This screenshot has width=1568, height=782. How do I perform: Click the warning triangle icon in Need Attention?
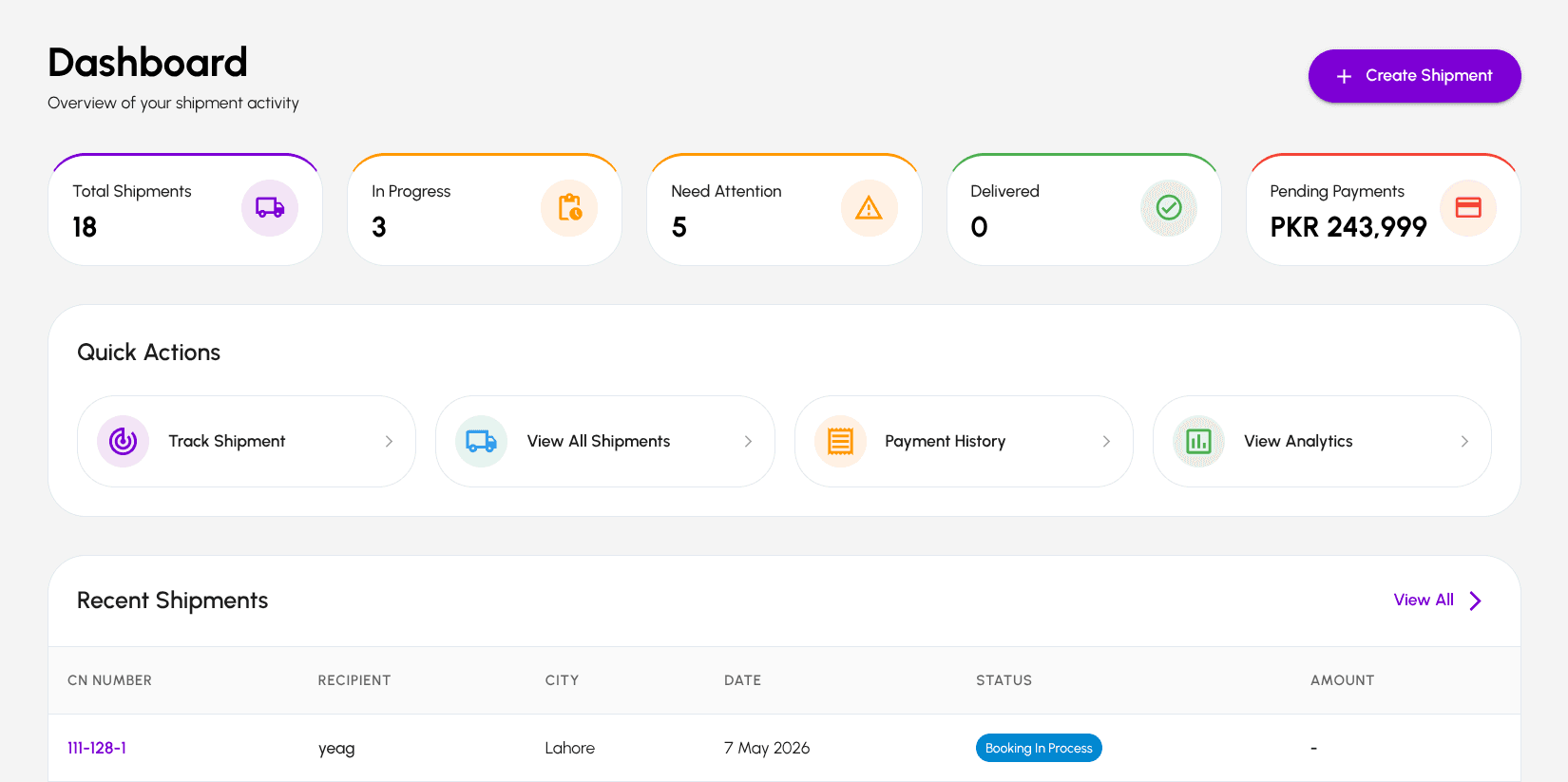click(x=869, y=208)
